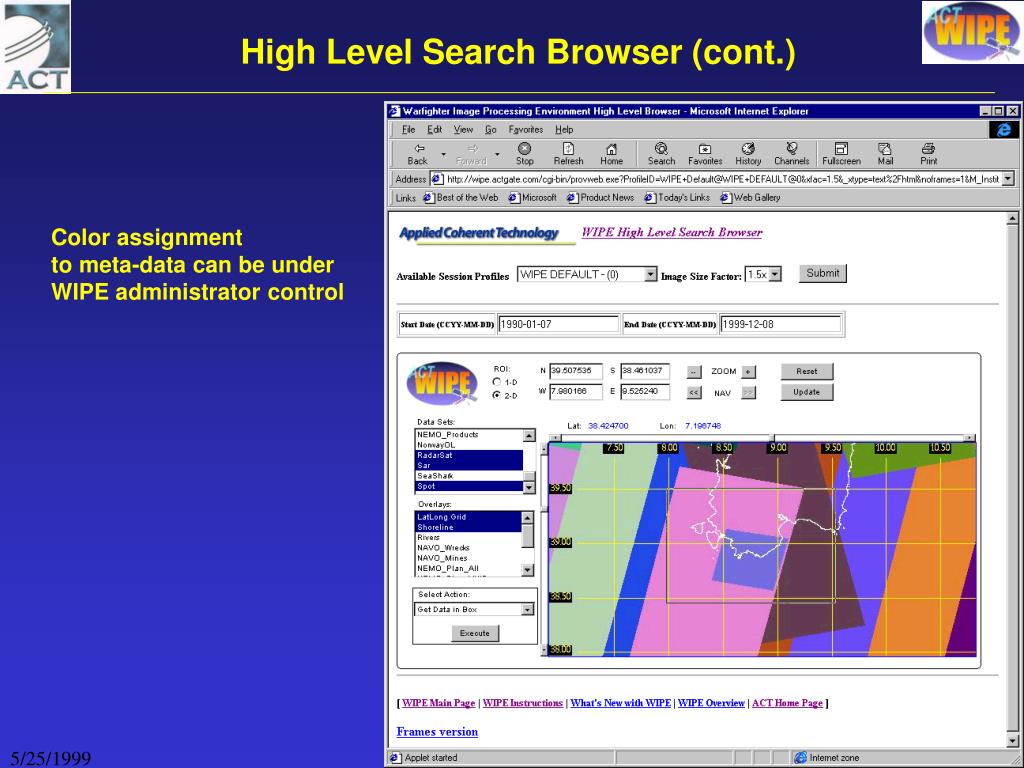1024x768 pixels.
Task: Open the Go menu
Action: [490, 129]
